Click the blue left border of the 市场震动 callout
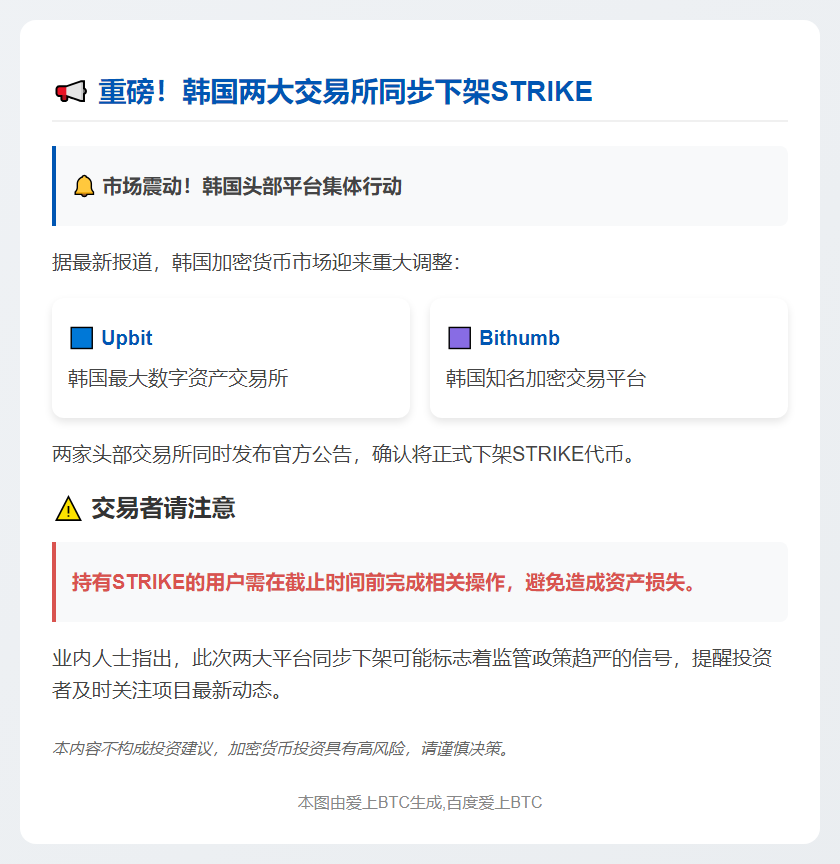The height and width of the screenshot is (864, 840). coord(54,186)
